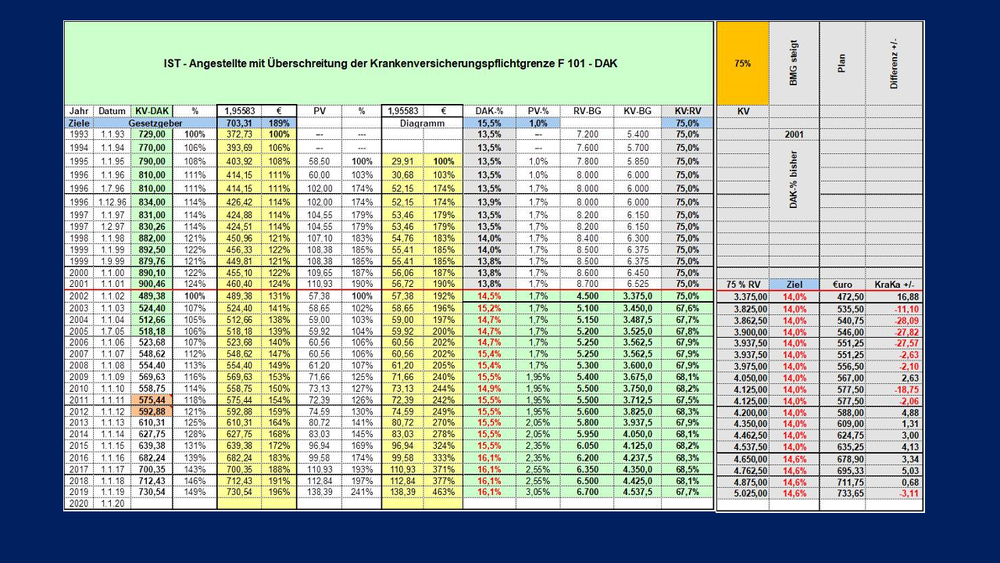
Task: Select the KV-DAK column header
Action: [152, 111]
